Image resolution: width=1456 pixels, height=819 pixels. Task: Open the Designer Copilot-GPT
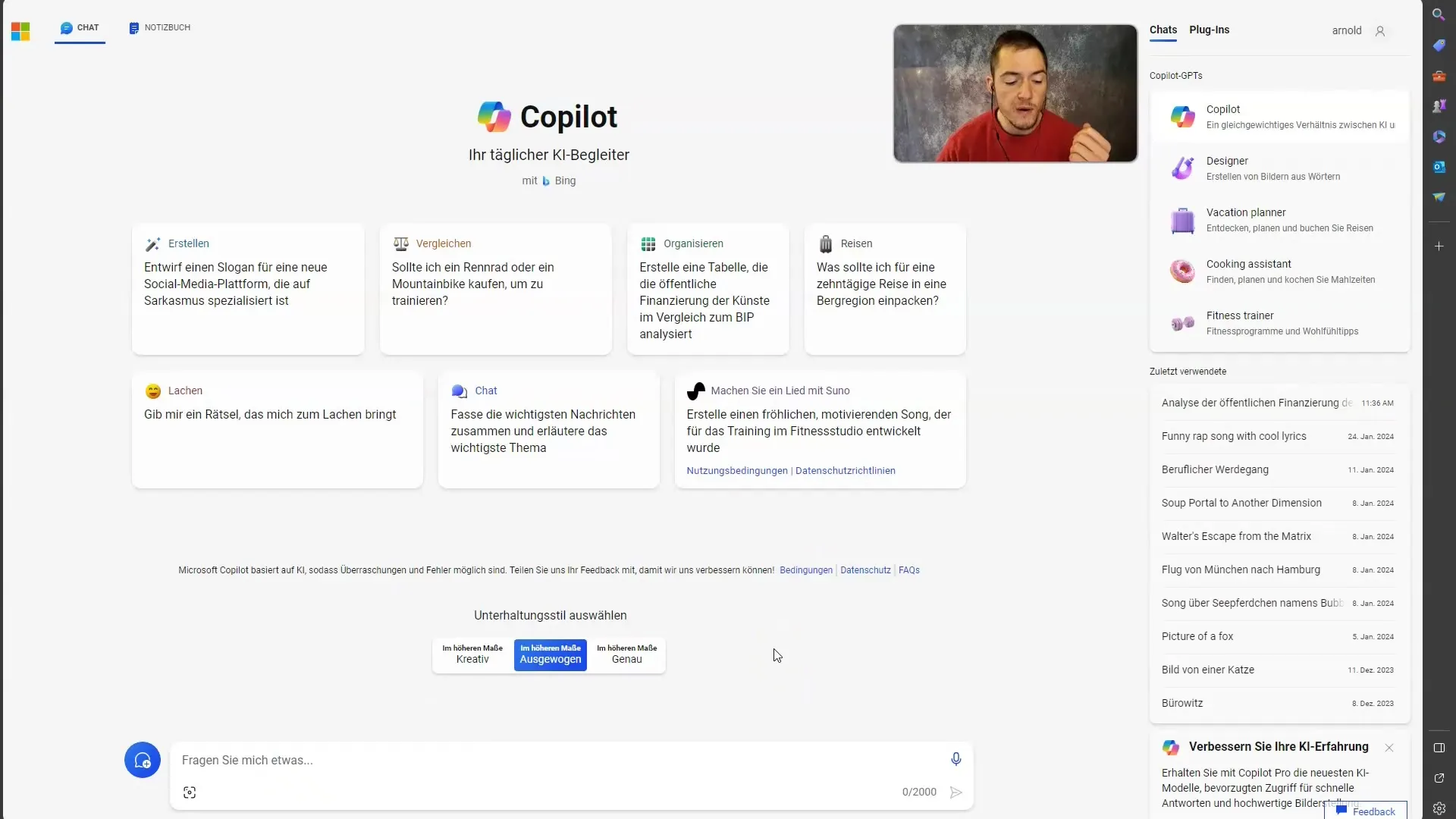pos(1279,168)
